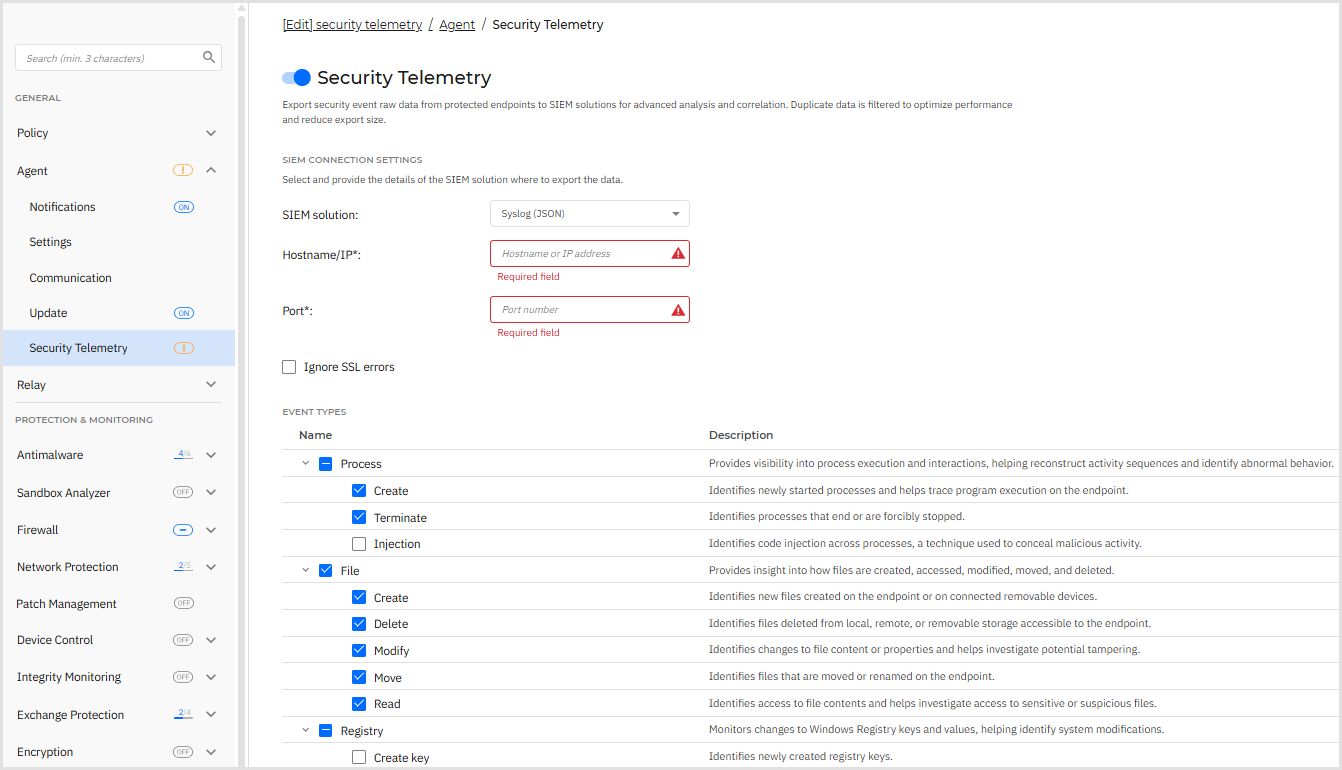
Task: Follow the [Edit] security telemetry breadcrumb
Action: click(x=352, y=25)
